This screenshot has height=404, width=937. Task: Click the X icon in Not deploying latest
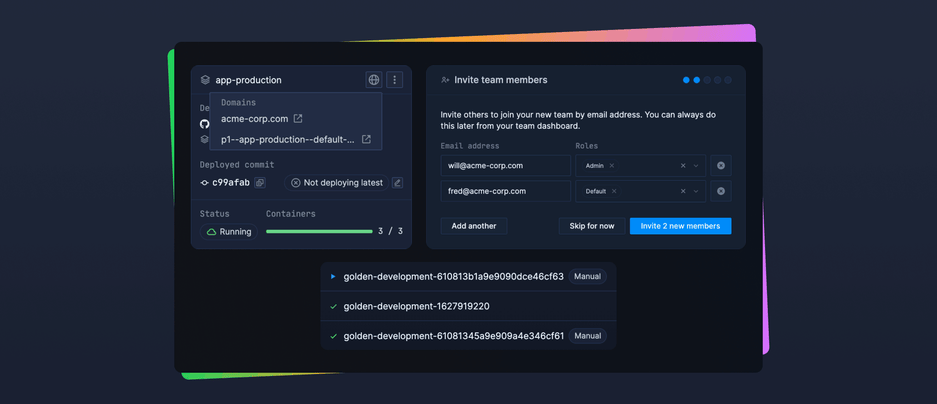pyautogui.click(x=295, y=183)
